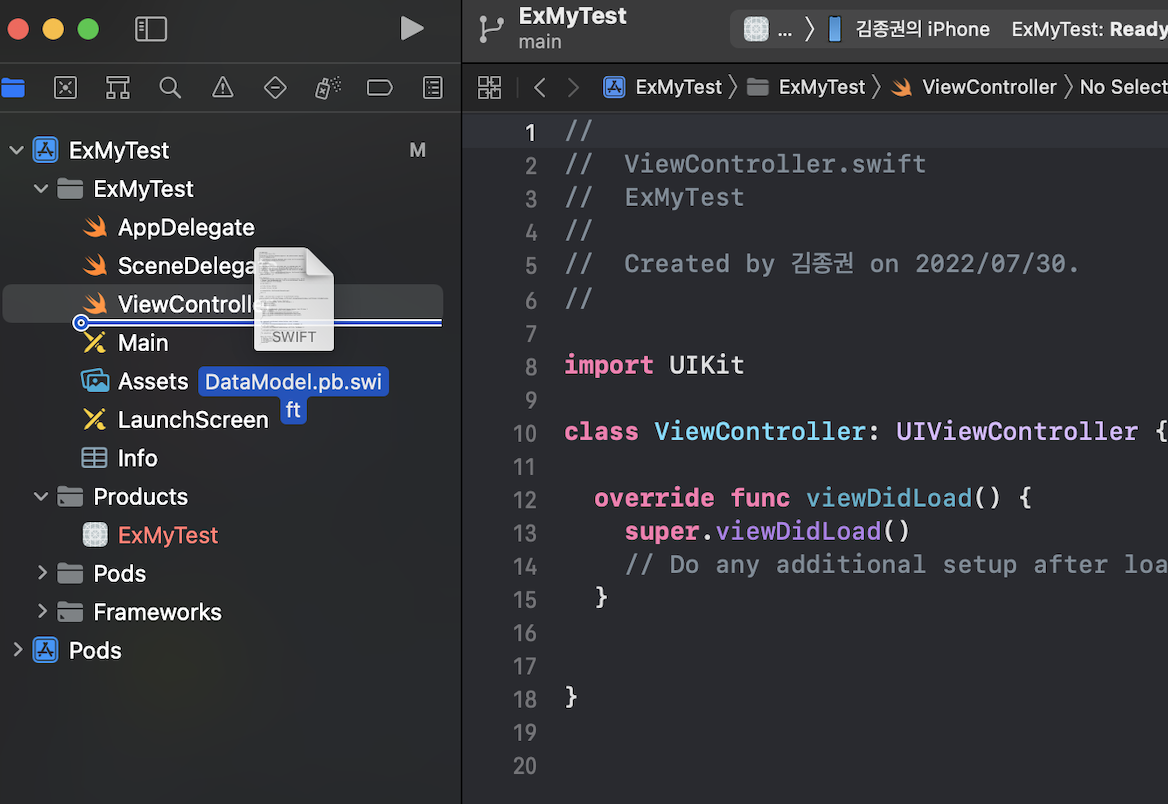
Task: Click line number 12 in gutter
Action: pos(524,499)
